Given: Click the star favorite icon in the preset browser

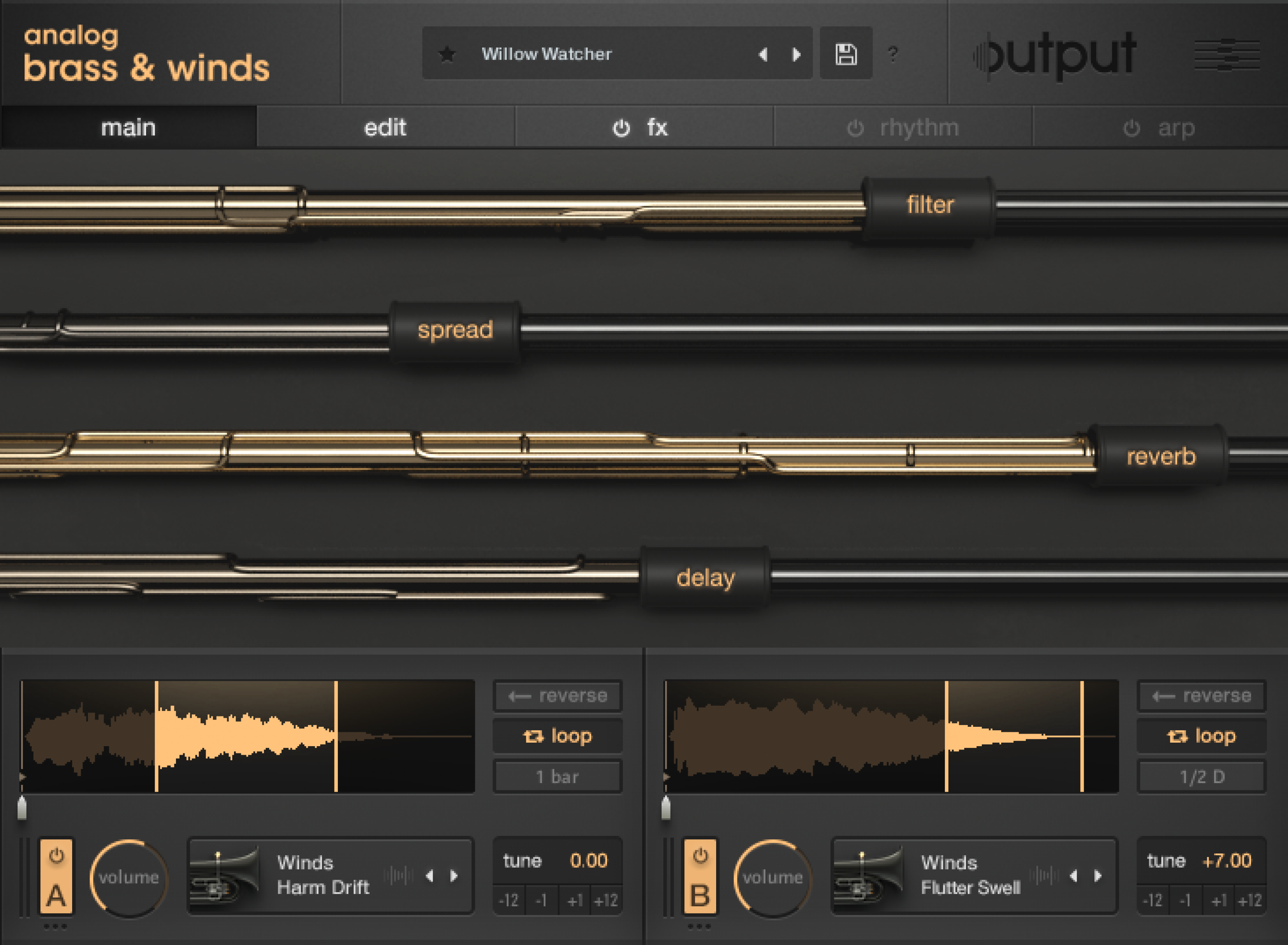Looking at the screenshot, I should pos(448,55).
